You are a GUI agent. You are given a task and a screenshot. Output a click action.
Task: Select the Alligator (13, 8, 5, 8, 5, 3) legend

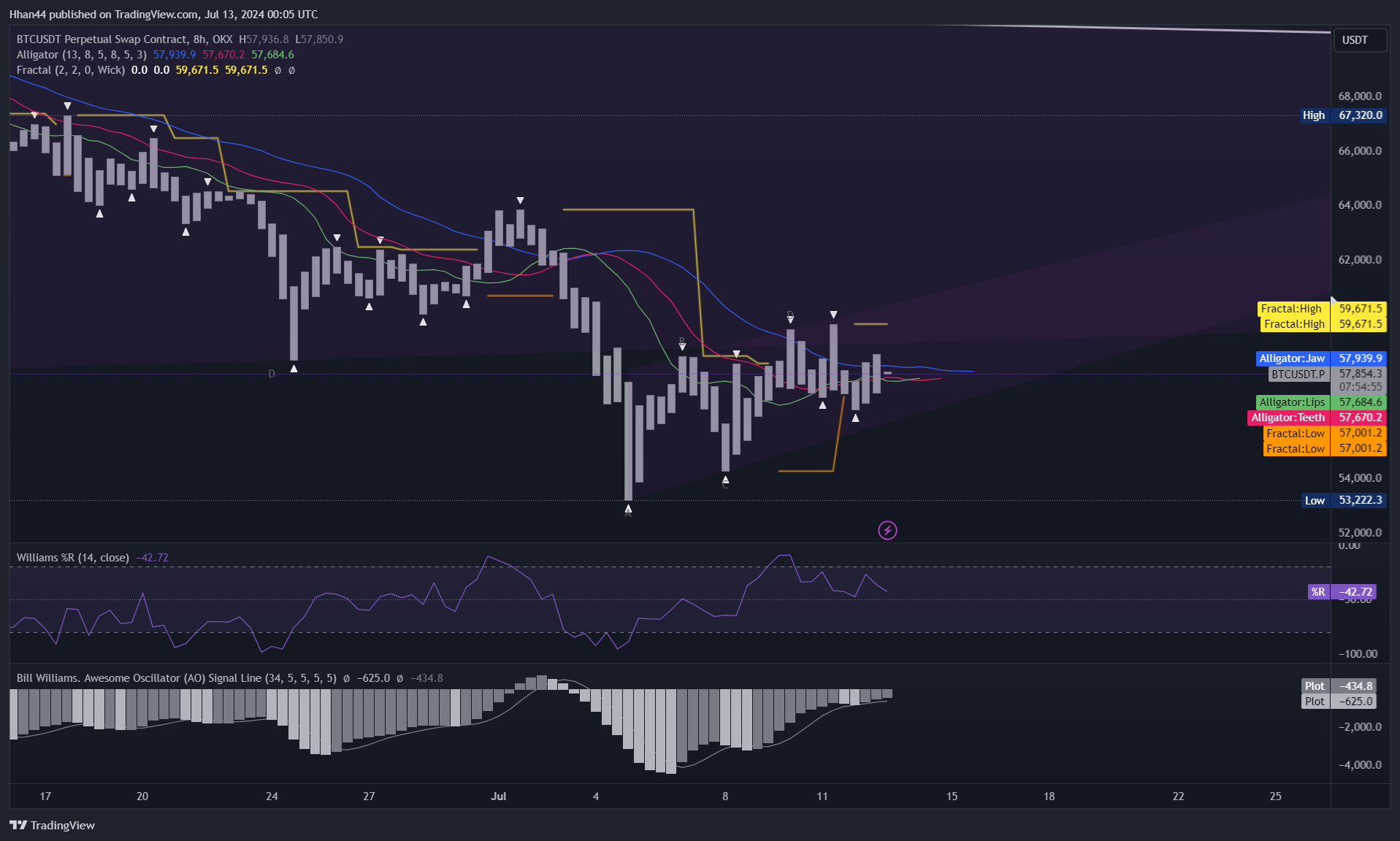coord(82,55)
